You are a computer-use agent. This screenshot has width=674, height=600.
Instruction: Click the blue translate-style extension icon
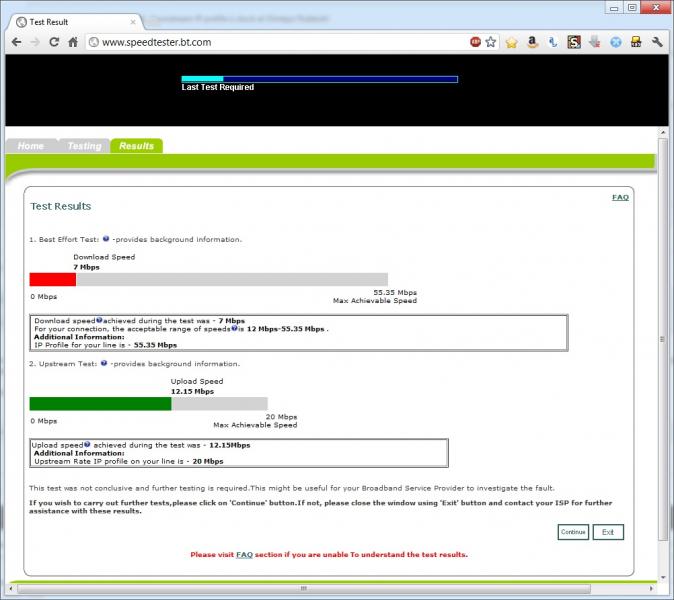click(553, 42)
